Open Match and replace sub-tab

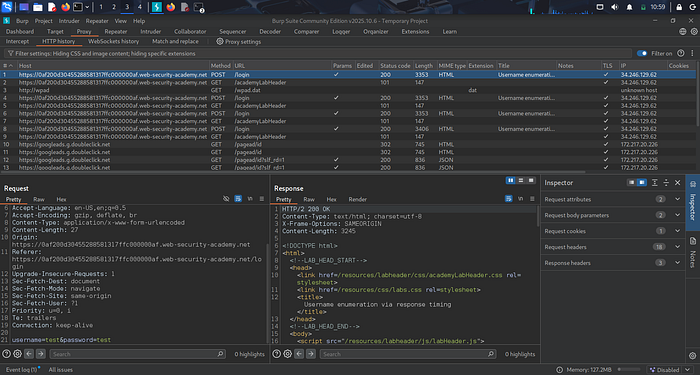(175, 41)
